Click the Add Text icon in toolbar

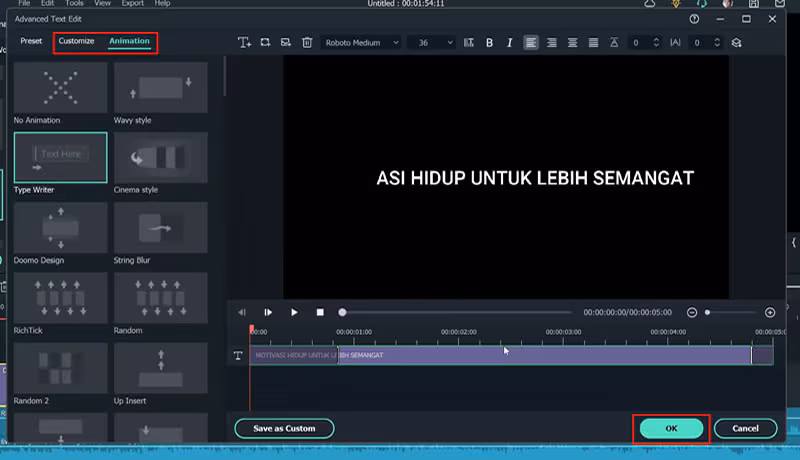click(x=244, y=42)
